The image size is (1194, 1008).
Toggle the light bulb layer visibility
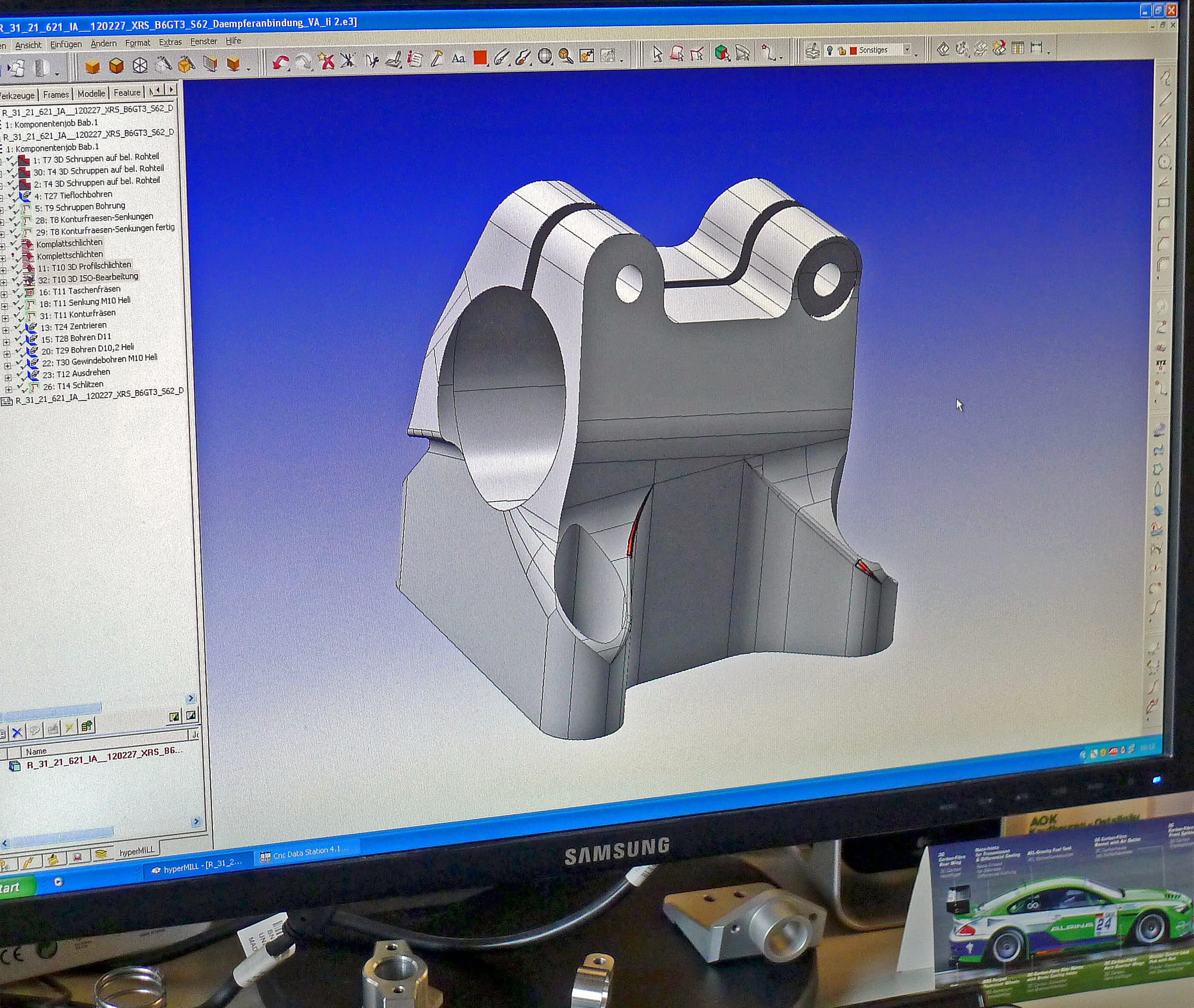[830, 51]
